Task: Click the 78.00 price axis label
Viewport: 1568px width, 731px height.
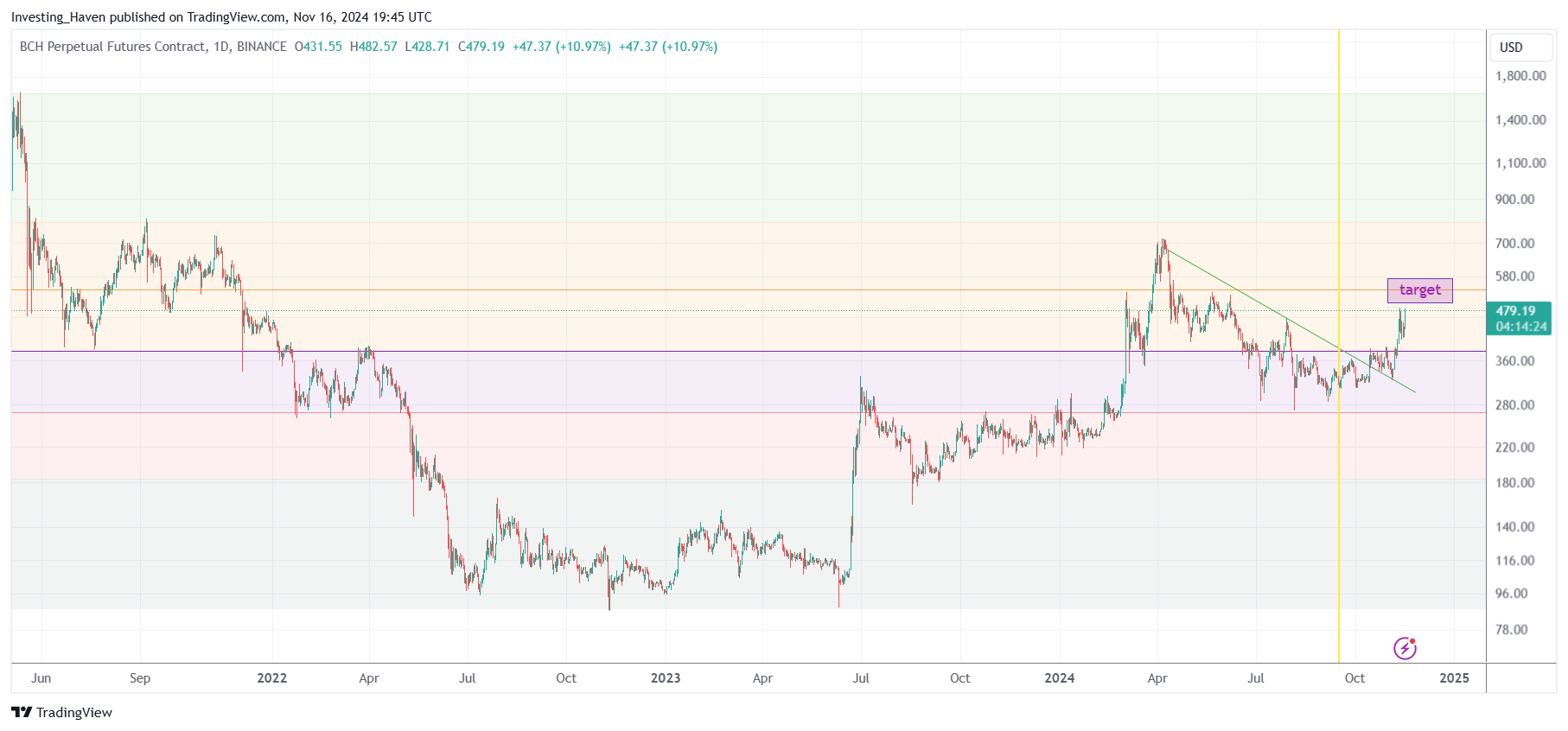Action: [x=1512, y=630]
